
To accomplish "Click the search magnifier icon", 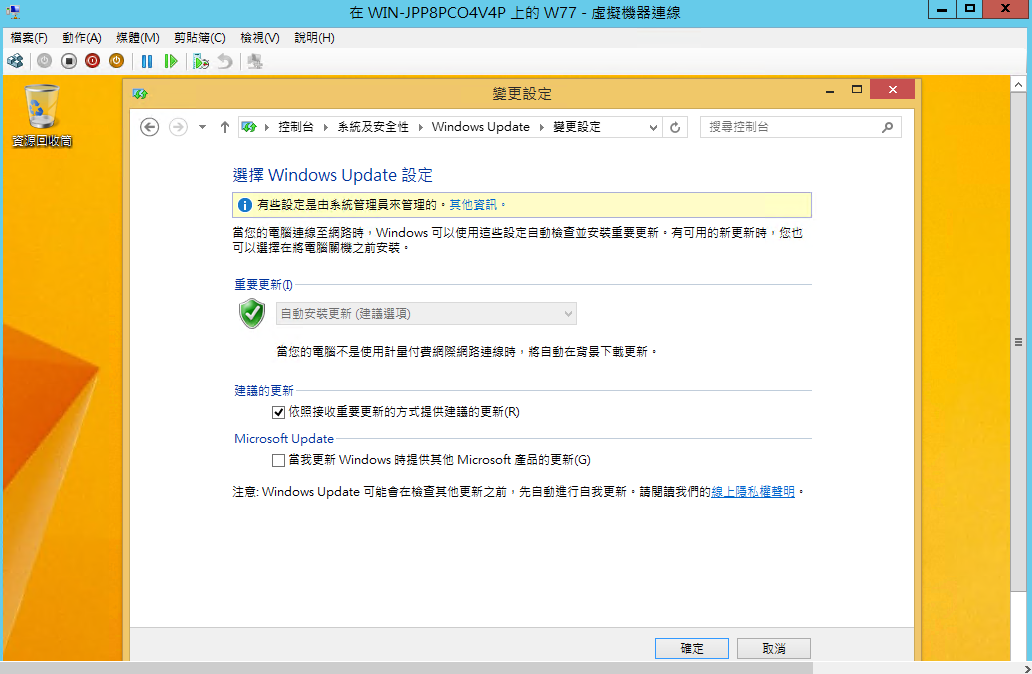I will tap(887, 127).
